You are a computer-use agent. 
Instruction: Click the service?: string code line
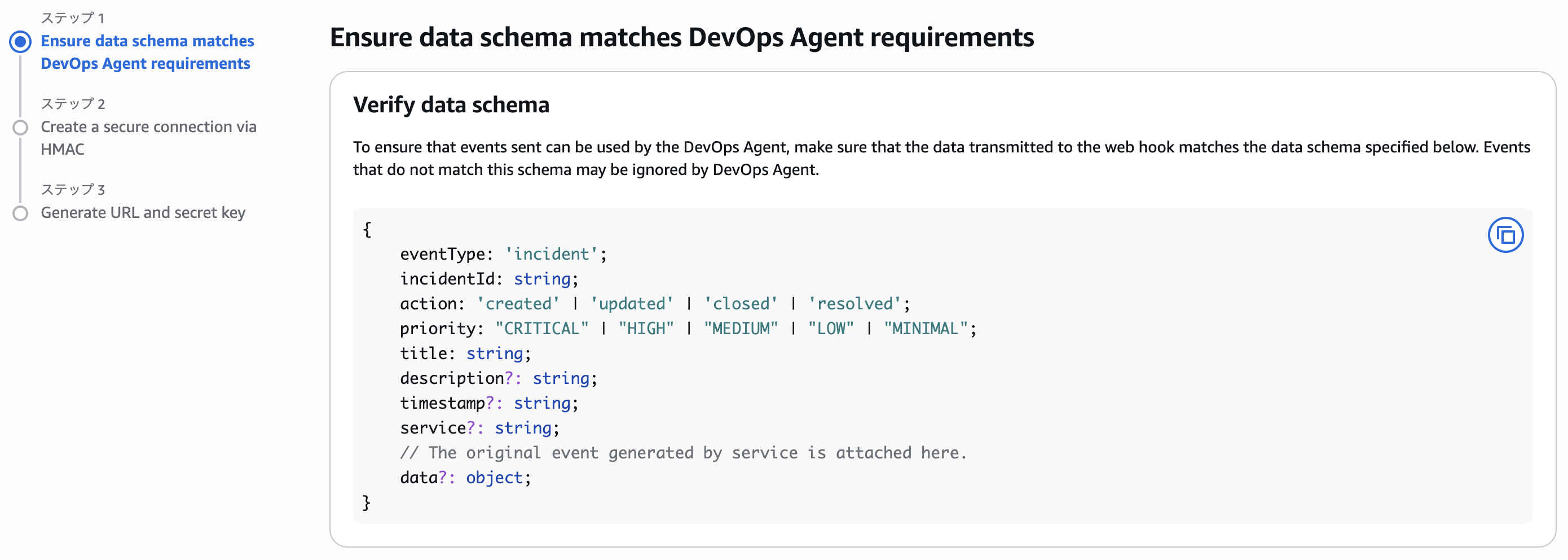click(x=479, y=428)
